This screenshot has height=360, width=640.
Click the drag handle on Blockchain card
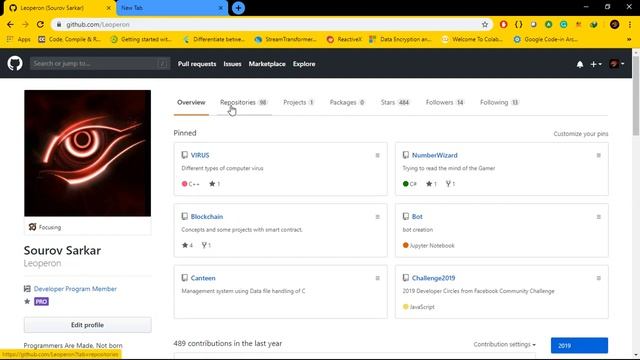pos(378,217)
